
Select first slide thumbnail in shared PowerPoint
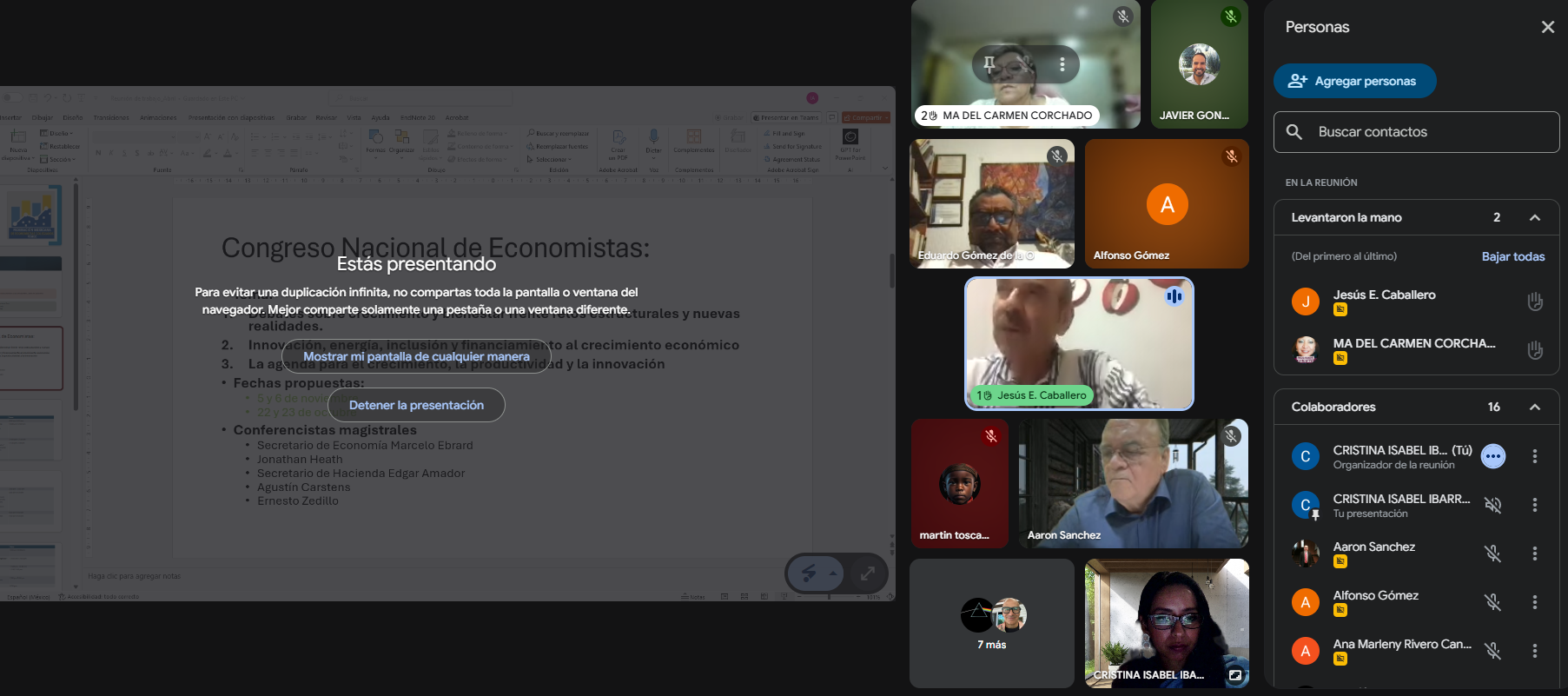[x=32, y=214]
